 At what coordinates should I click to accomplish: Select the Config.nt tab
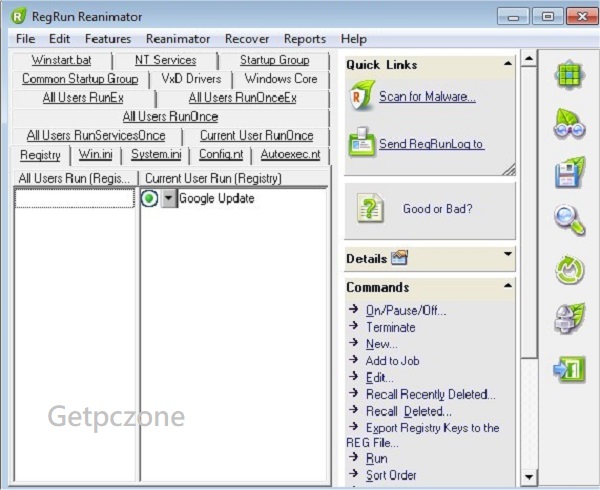pyautogui.click(x=221, y=154)
